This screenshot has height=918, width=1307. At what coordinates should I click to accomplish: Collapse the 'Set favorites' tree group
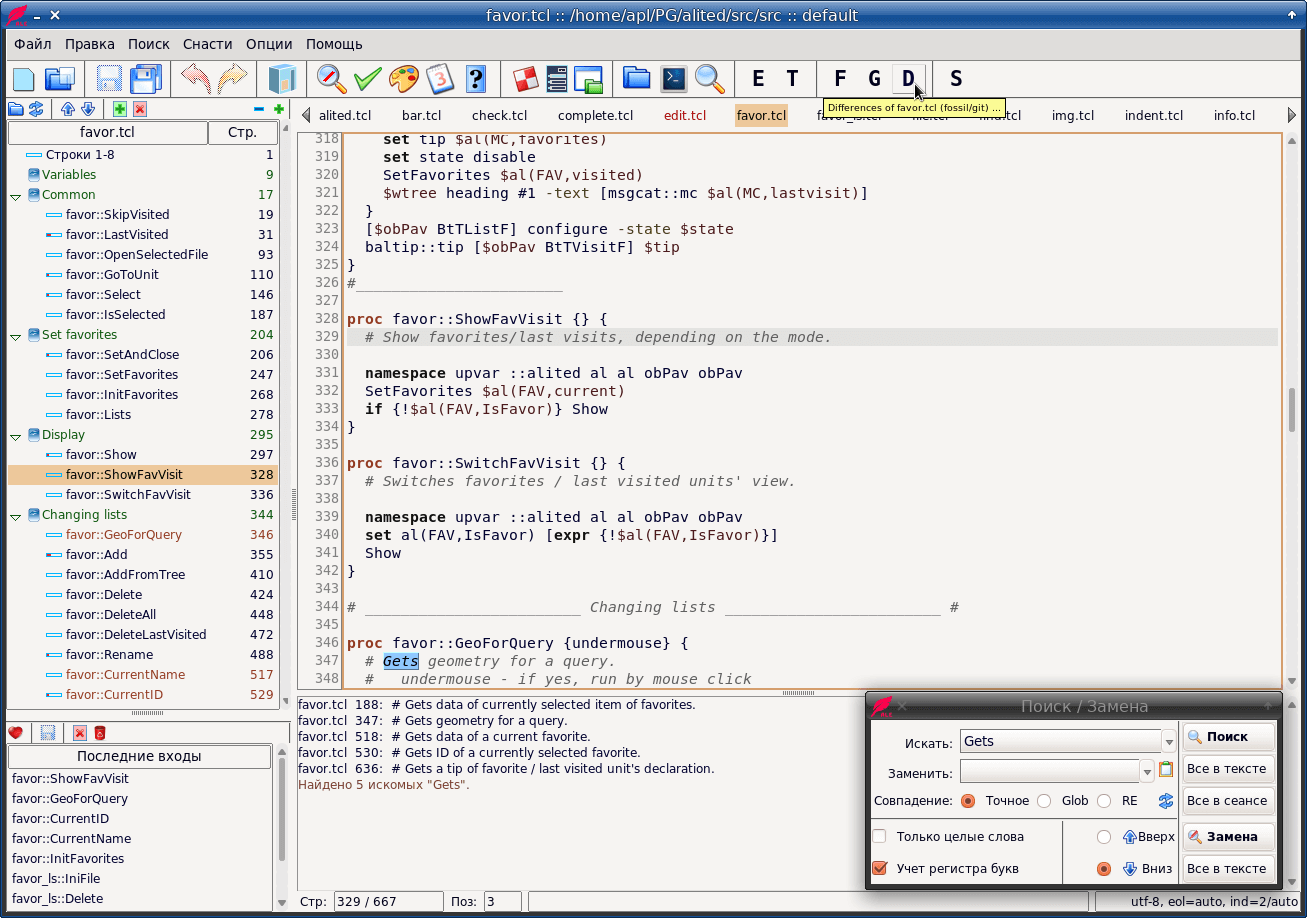(x=16, y=336)
